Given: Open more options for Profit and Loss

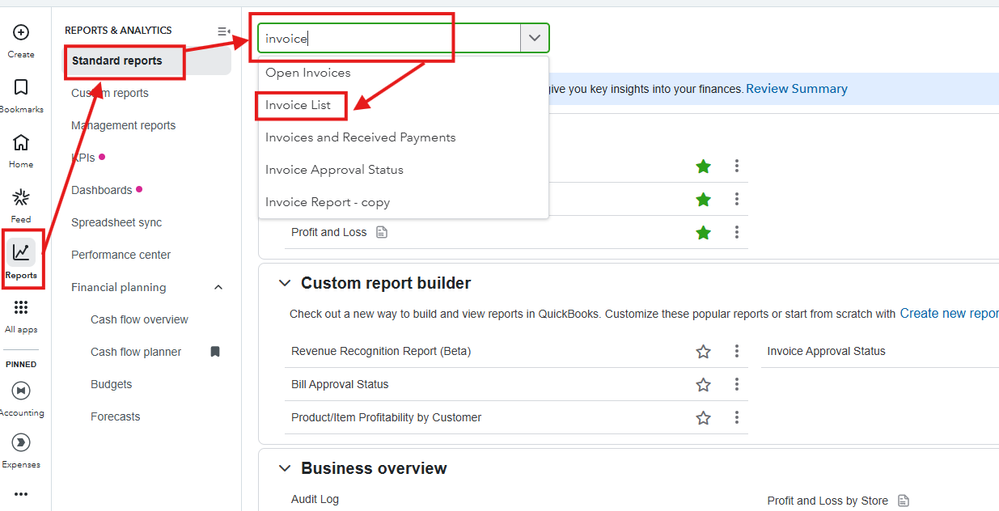Looking at the screenshot, I should (x=737, y=232).
